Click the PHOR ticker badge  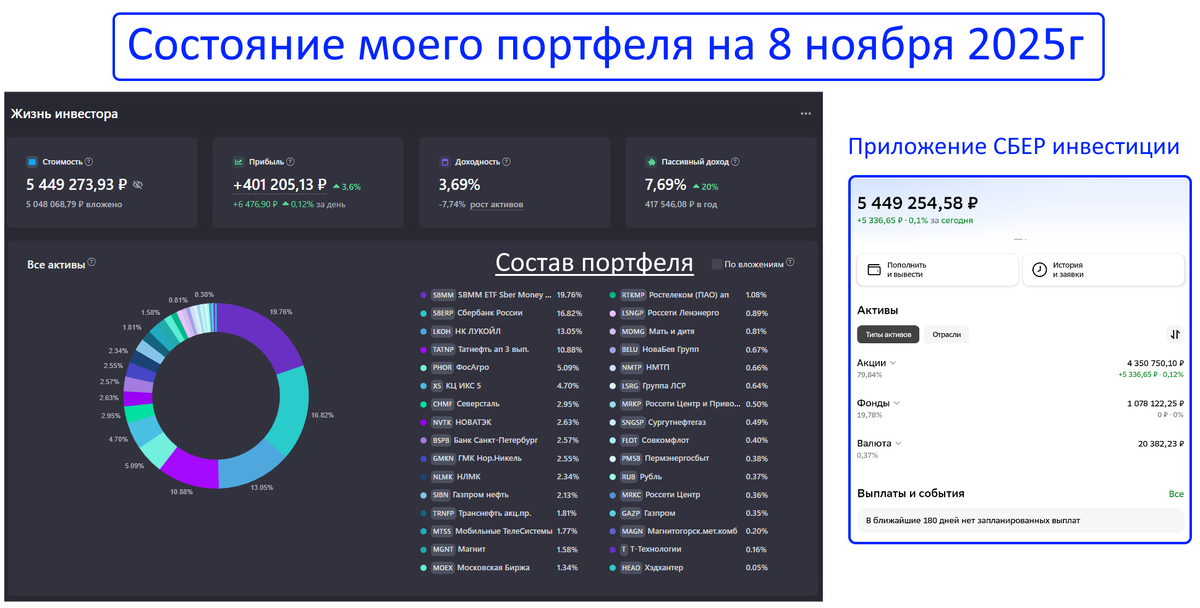[x=443, y=367]
